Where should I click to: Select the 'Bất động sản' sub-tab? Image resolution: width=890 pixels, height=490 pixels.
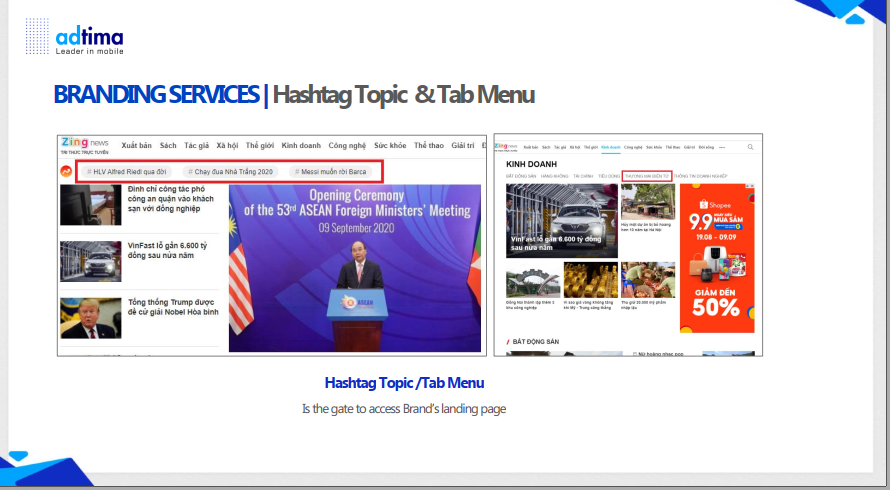pyautogui.click(x=520, y=176)
